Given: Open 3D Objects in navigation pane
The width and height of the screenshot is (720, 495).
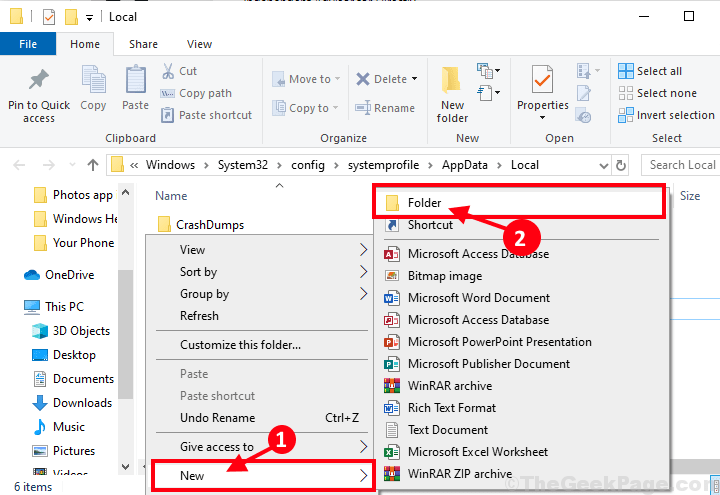Looking at the screenshot, I should [x=71, y=331].
